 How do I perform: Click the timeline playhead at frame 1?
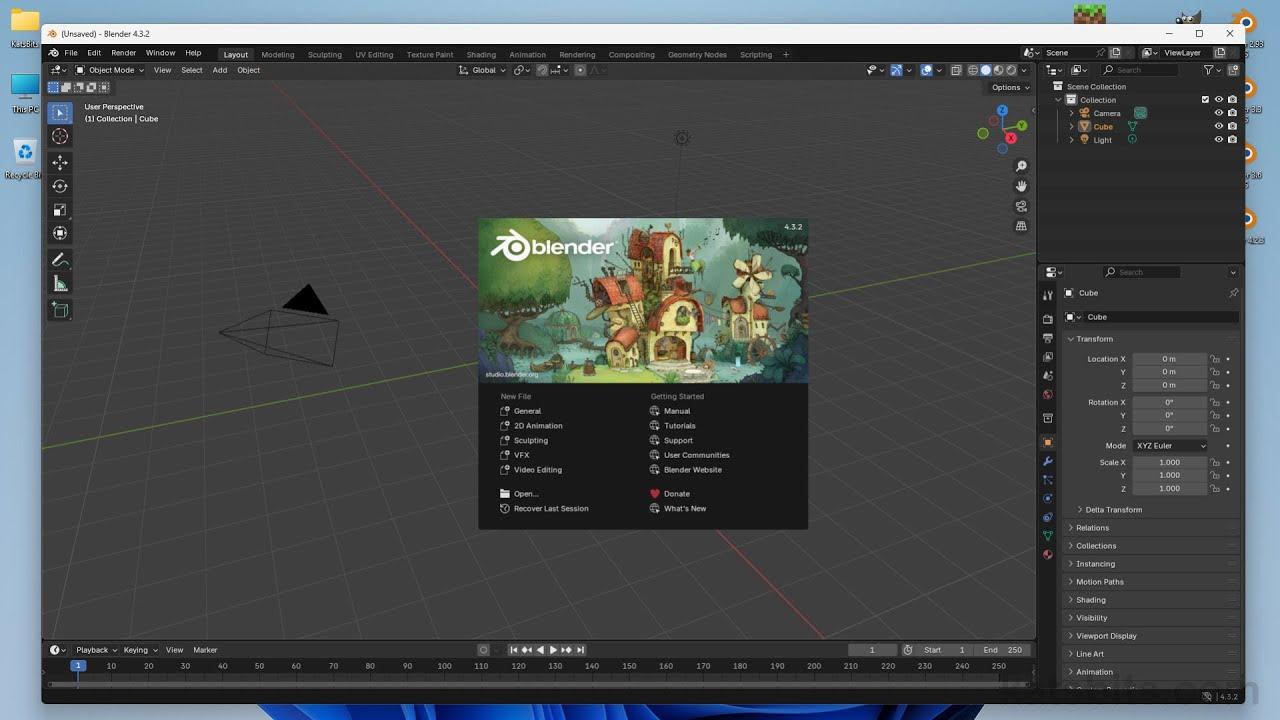pos(78,666)
